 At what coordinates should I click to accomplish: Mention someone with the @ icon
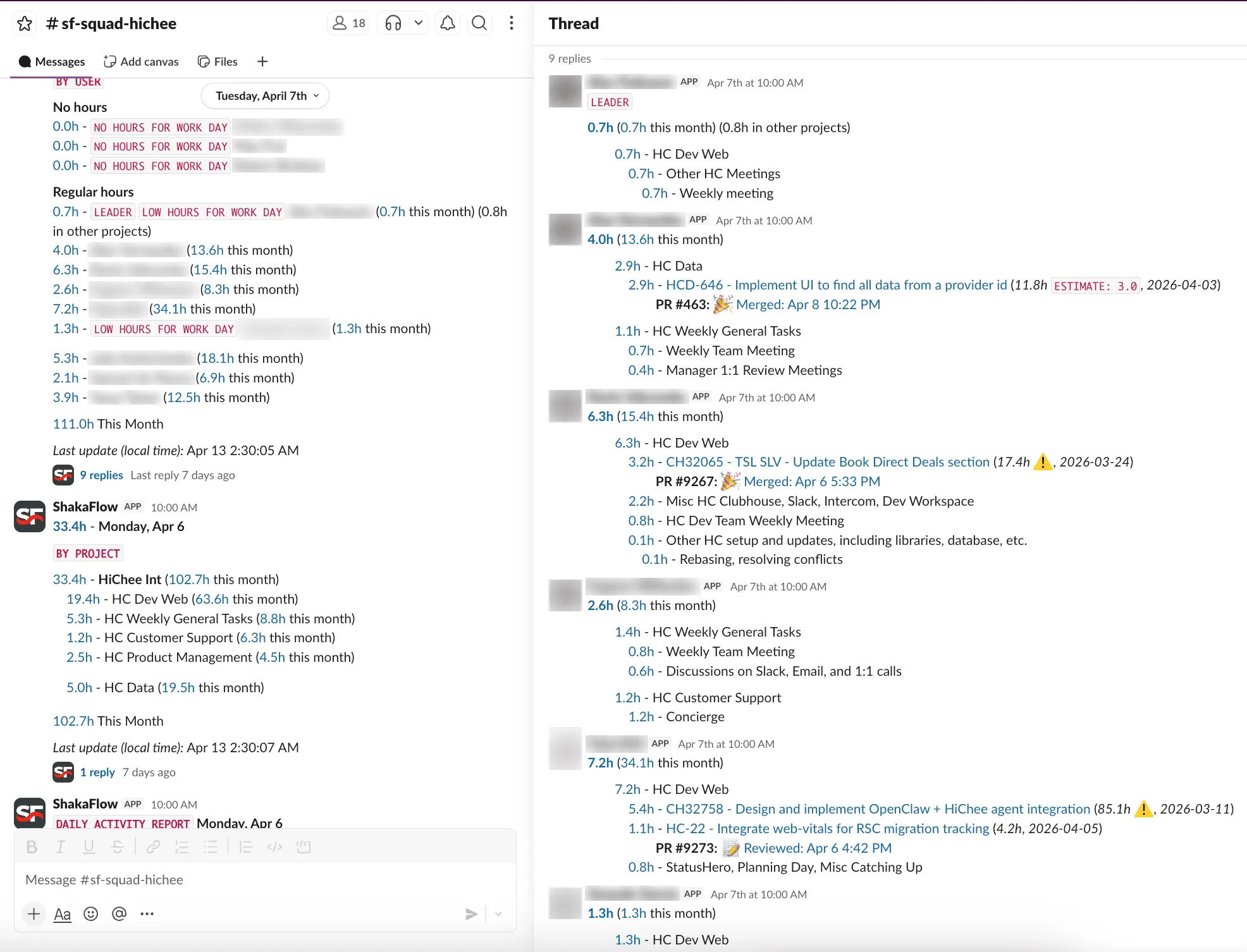coord(120,914)
